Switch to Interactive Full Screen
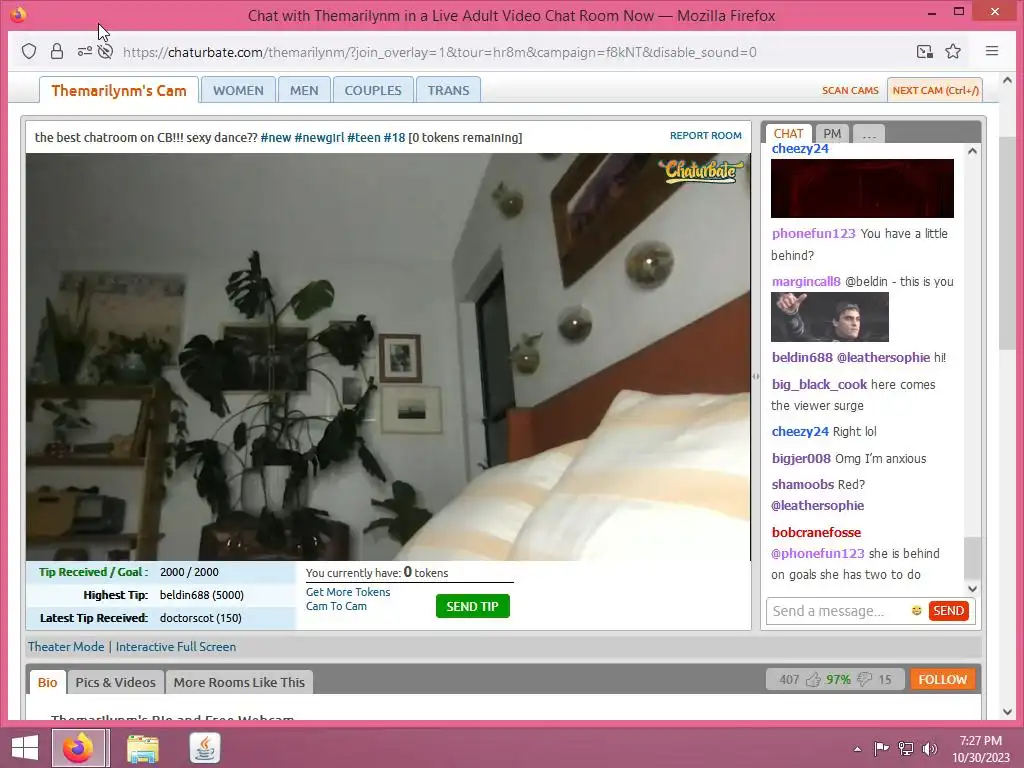The height and width of the screenshot is (768, 1024). [x=176, y=647]
